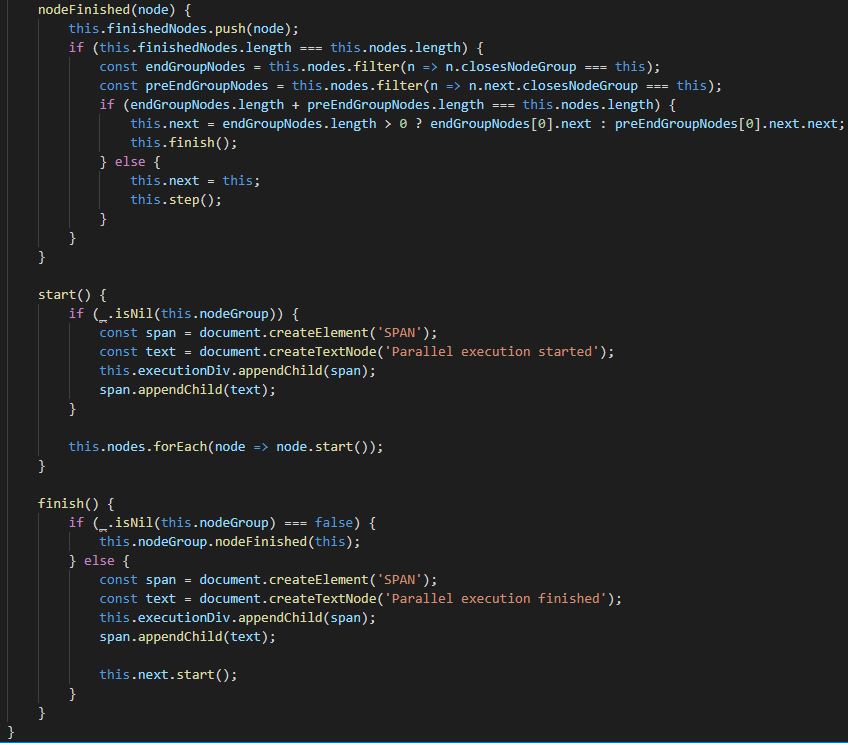Click the this.next.start(); line
This screenshot has height=743, width=848.
[168, 674]
